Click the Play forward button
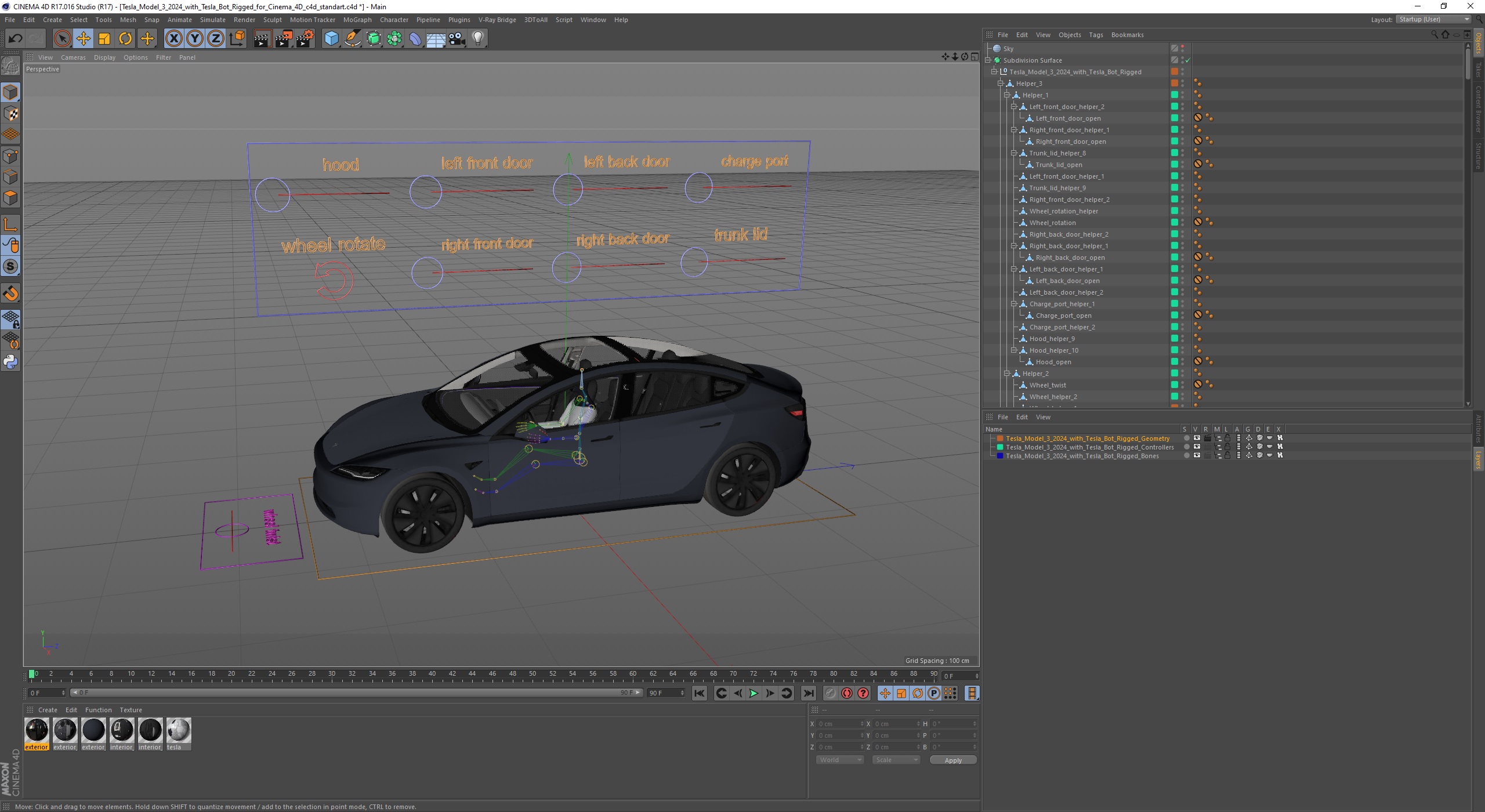 coord(754,693)
